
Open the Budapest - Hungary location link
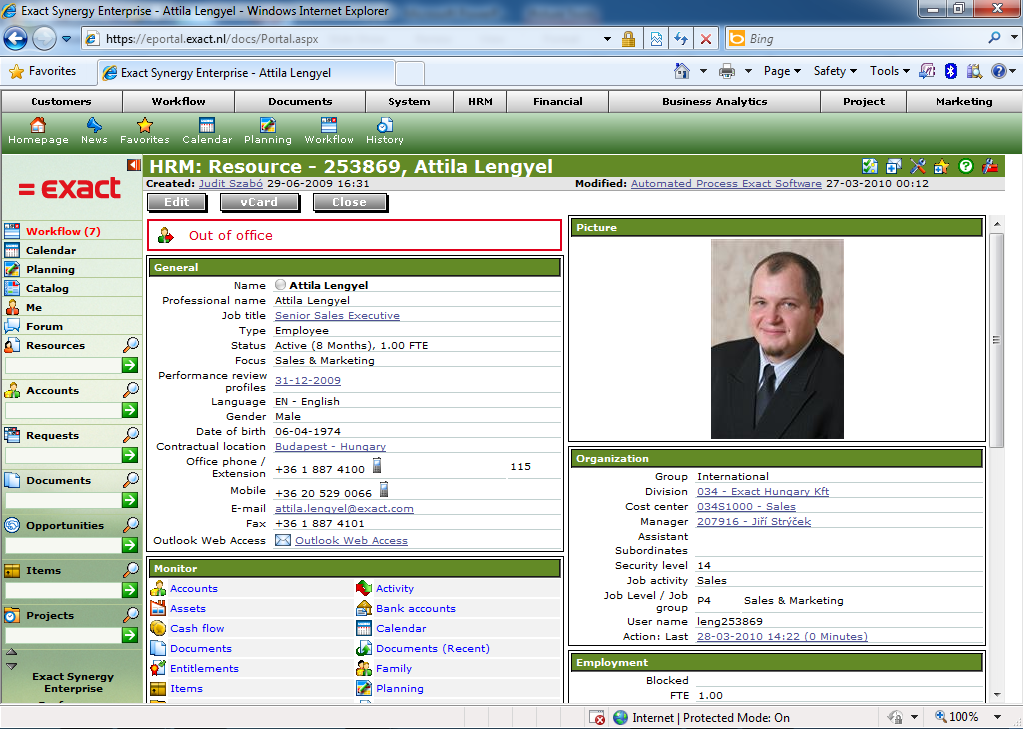[330, 446]
